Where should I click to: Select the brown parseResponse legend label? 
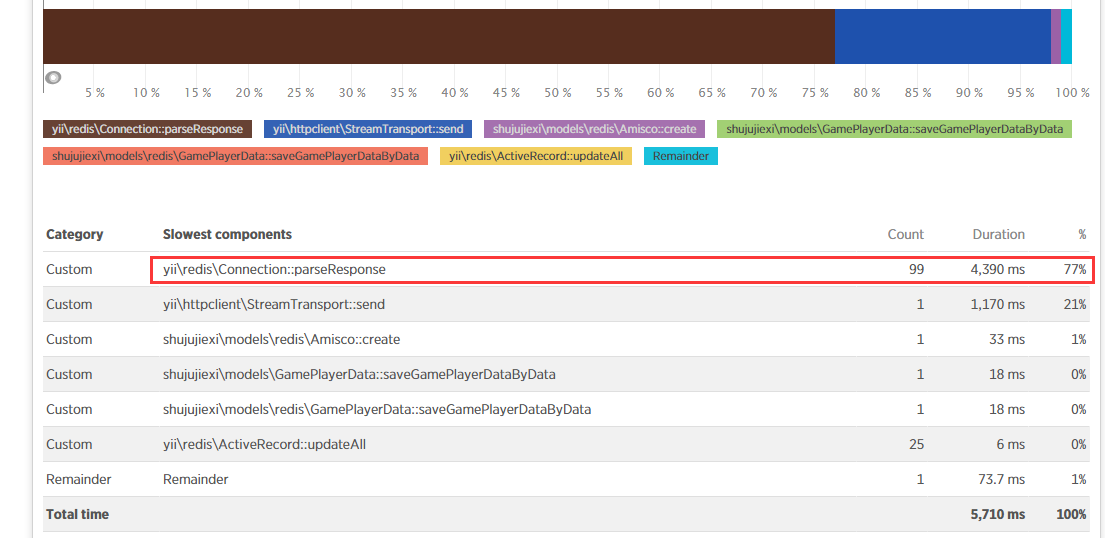pyautogui.click(x=147, y=129)
